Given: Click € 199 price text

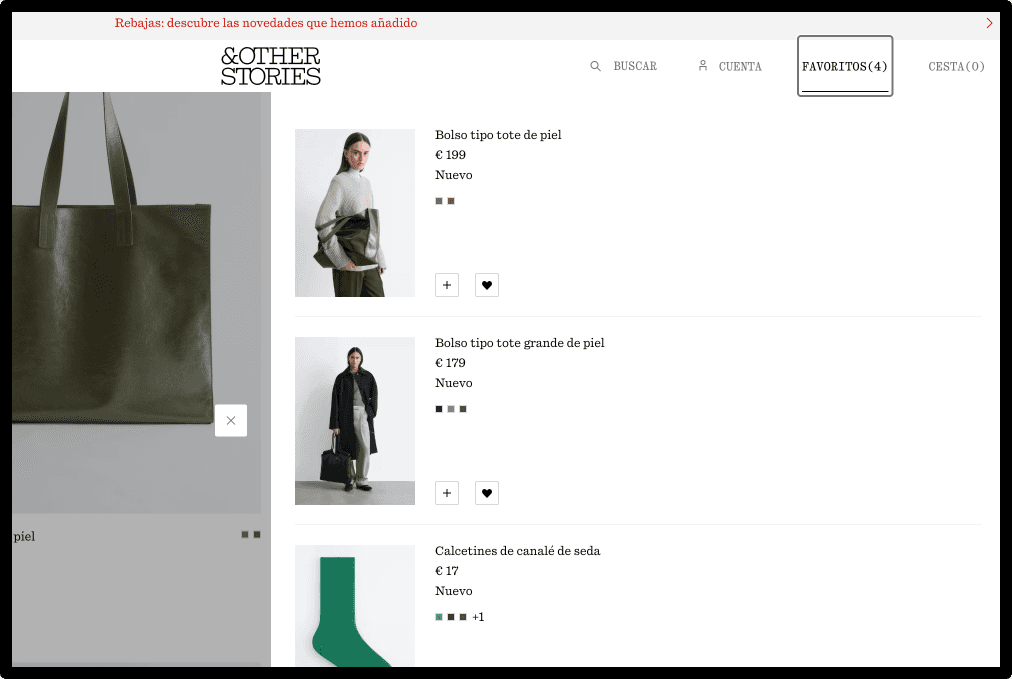Looking at the screenshot, I should click(x=450, y=155).
